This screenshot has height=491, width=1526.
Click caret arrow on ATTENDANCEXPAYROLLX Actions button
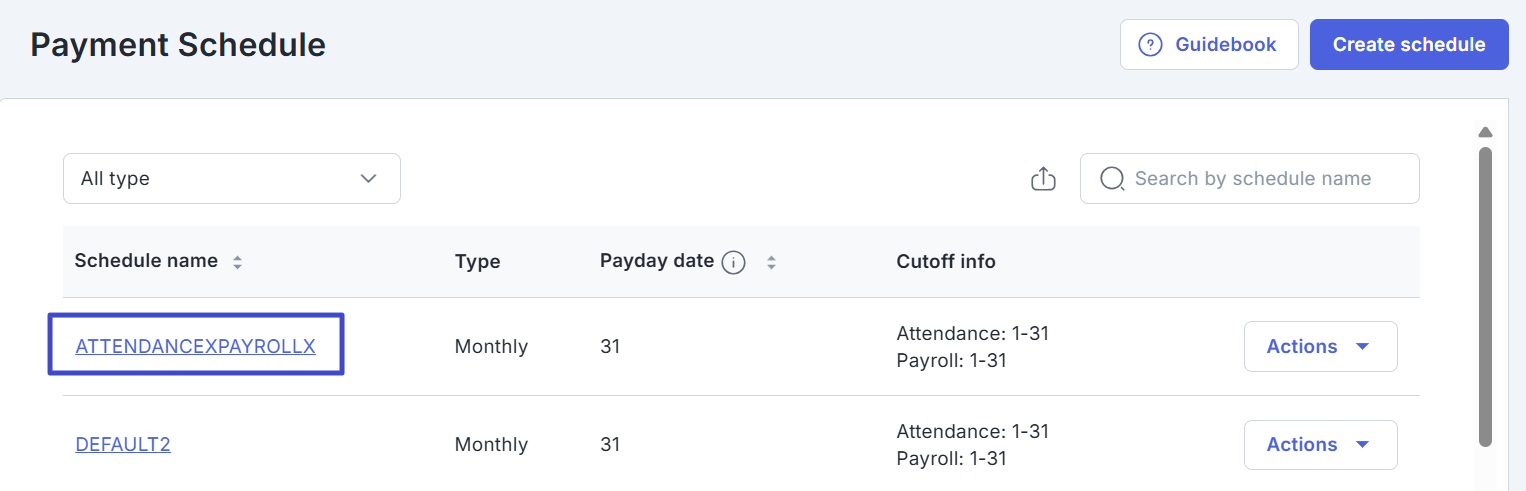click(1362, 347)
